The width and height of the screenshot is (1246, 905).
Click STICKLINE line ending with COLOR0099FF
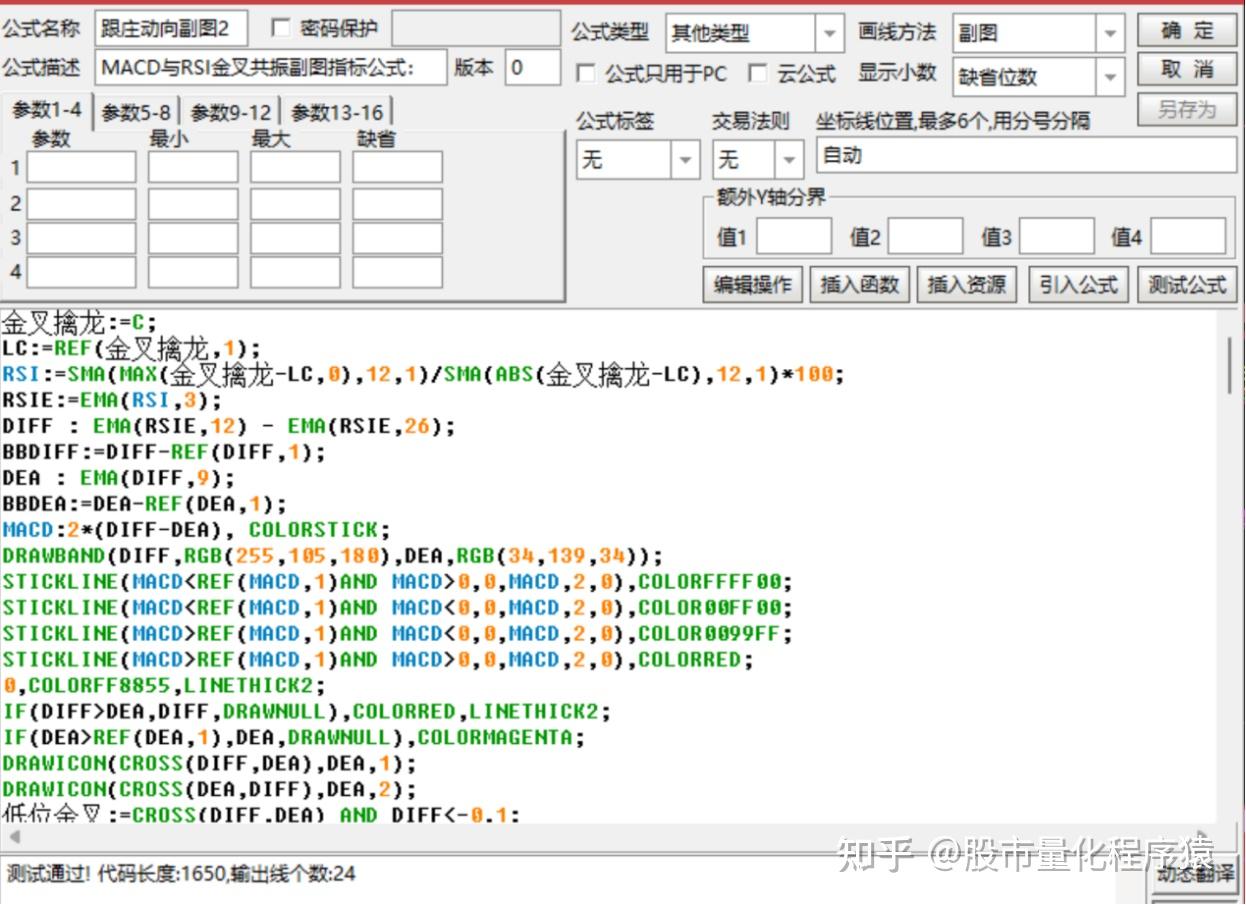point(397,634)
